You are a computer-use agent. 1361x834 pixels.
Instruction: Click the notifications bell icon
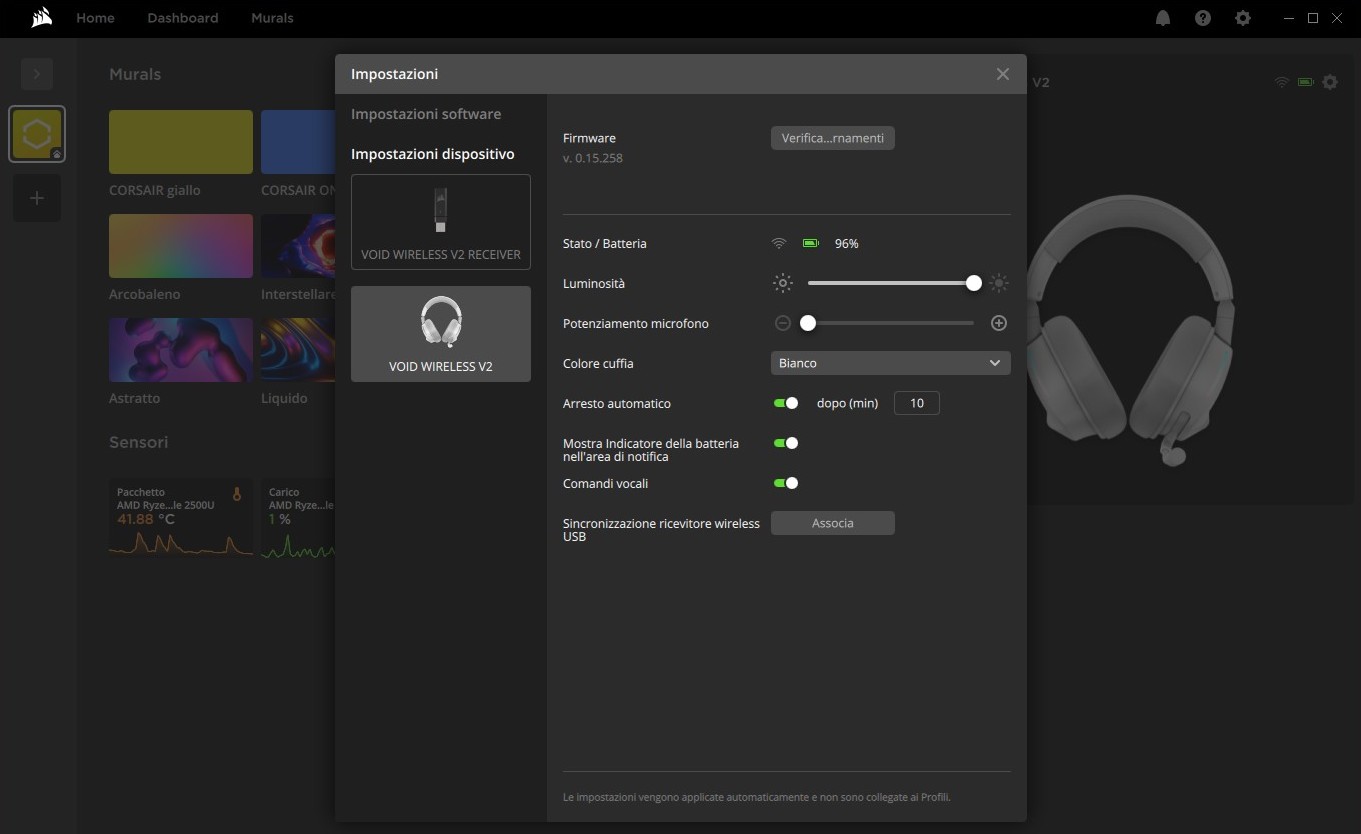pyautogui.click(x=1163, y=18)
